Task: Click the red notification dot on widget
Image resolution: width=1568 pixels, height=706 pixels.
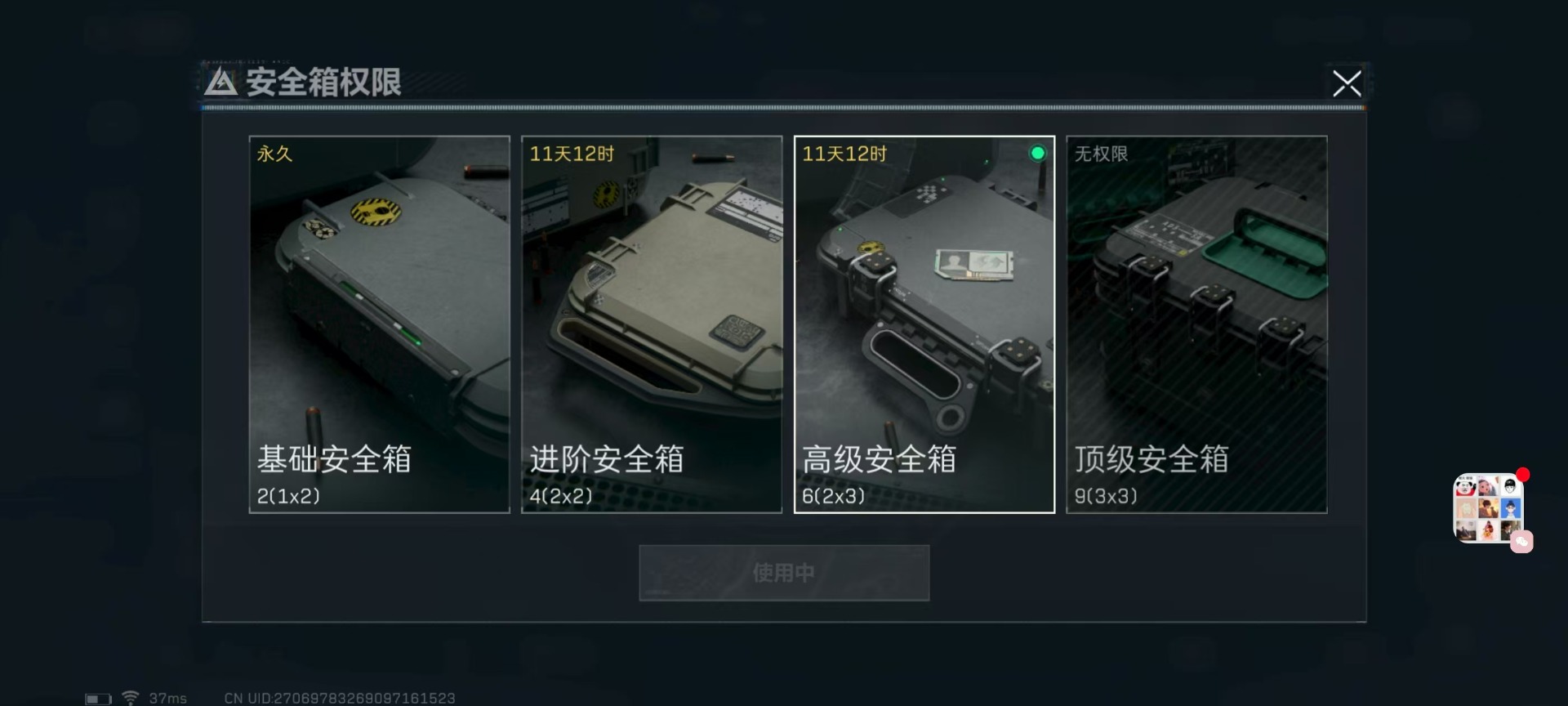Action: 1522,475
